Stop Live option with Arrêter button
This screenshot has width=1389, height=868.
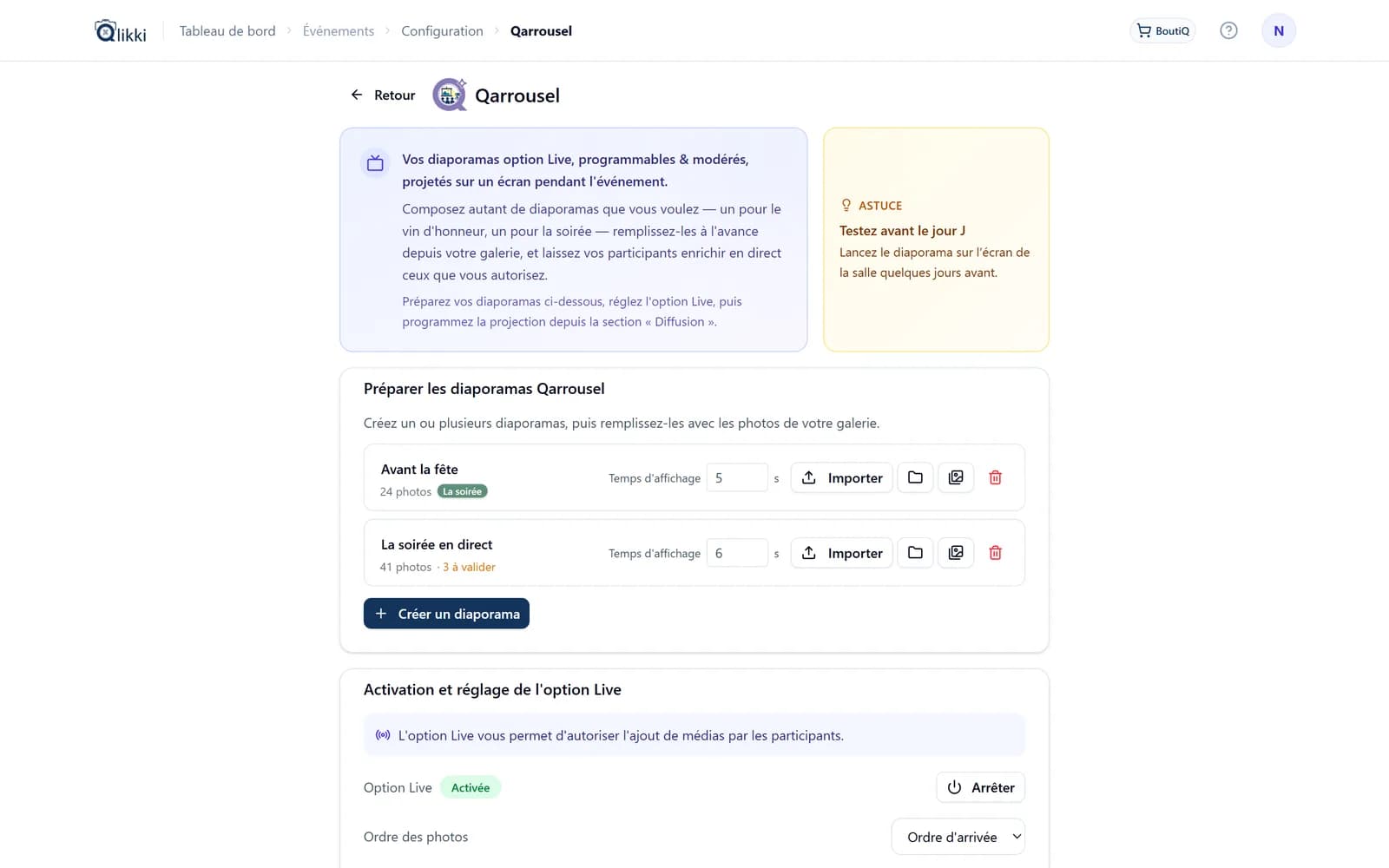[x=980, y=787]
